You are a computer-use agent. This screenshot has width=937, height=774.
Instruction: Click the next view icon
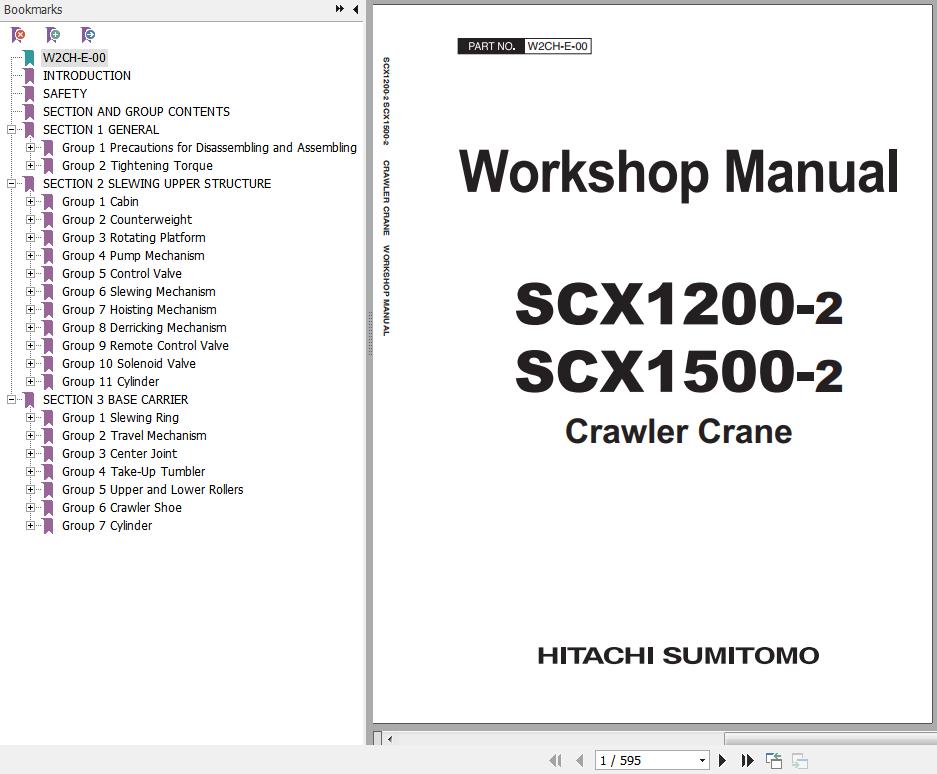point(800,760)
